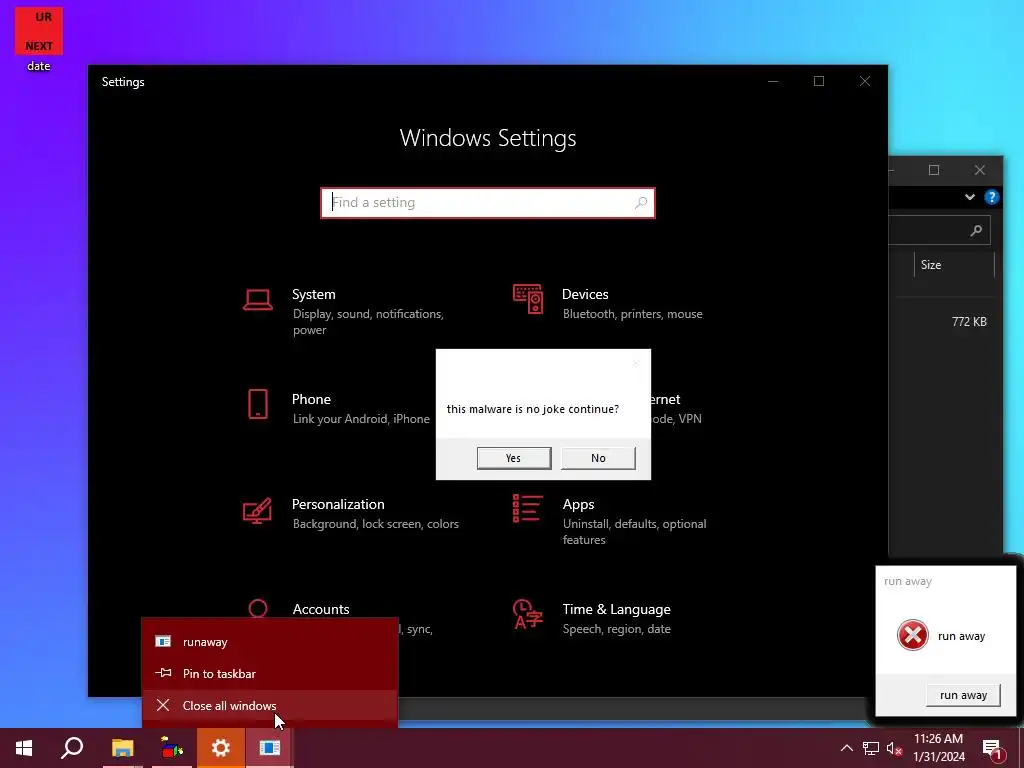Switch to Settings gear on taskbar

pos(221,748)
